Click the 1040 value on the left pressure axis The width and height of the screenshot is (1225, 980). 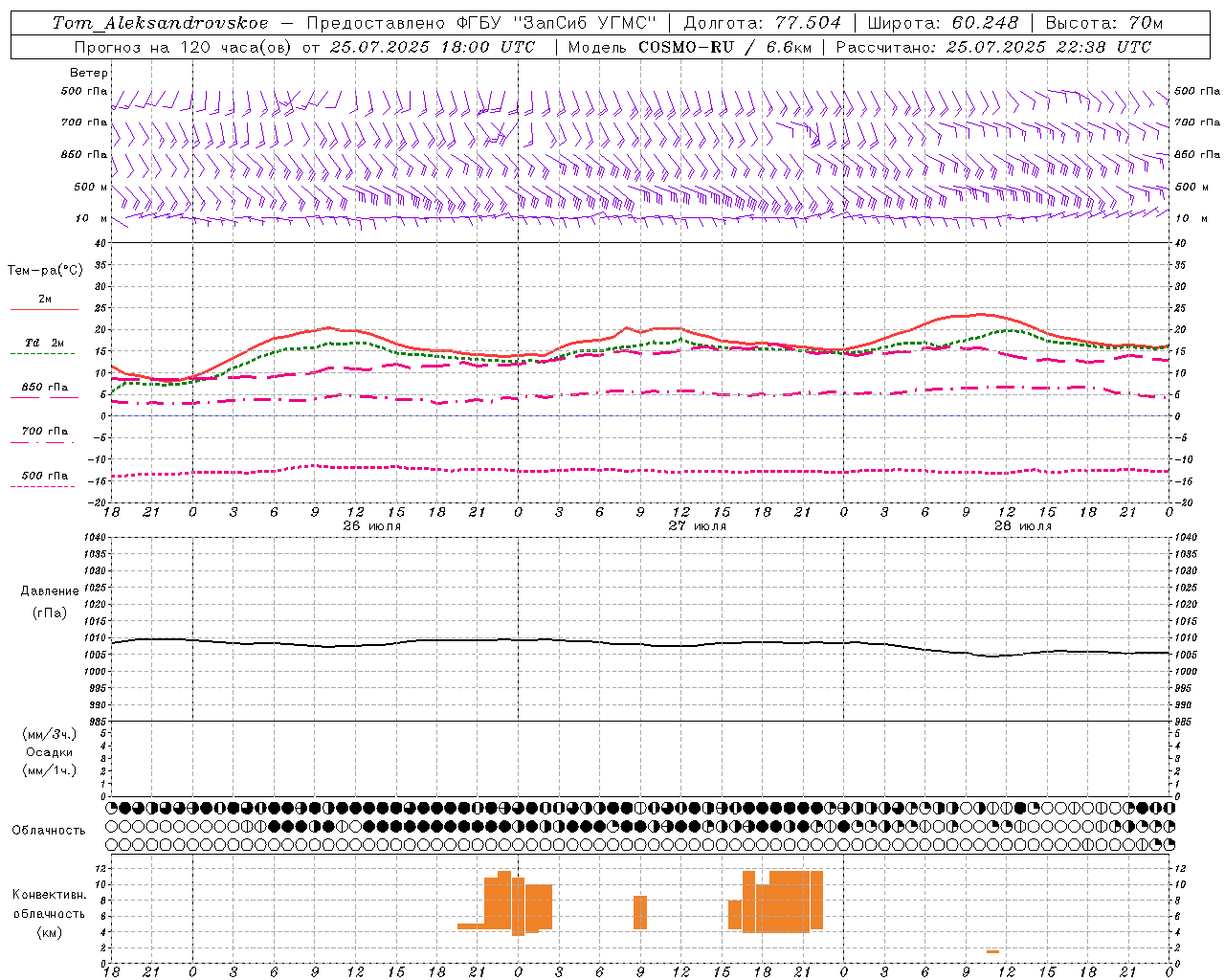tap(97, 538)
